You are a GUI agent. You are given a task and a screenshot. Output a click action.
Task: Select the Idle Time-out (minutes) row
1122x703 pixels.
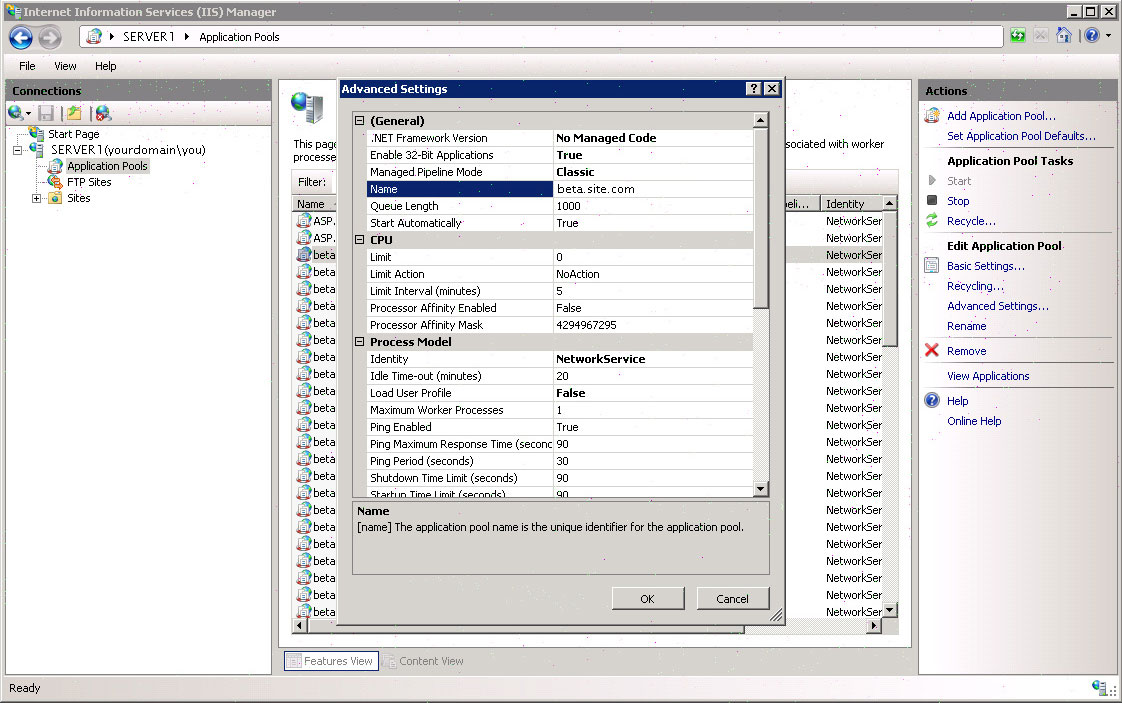[x=560, y=376]
